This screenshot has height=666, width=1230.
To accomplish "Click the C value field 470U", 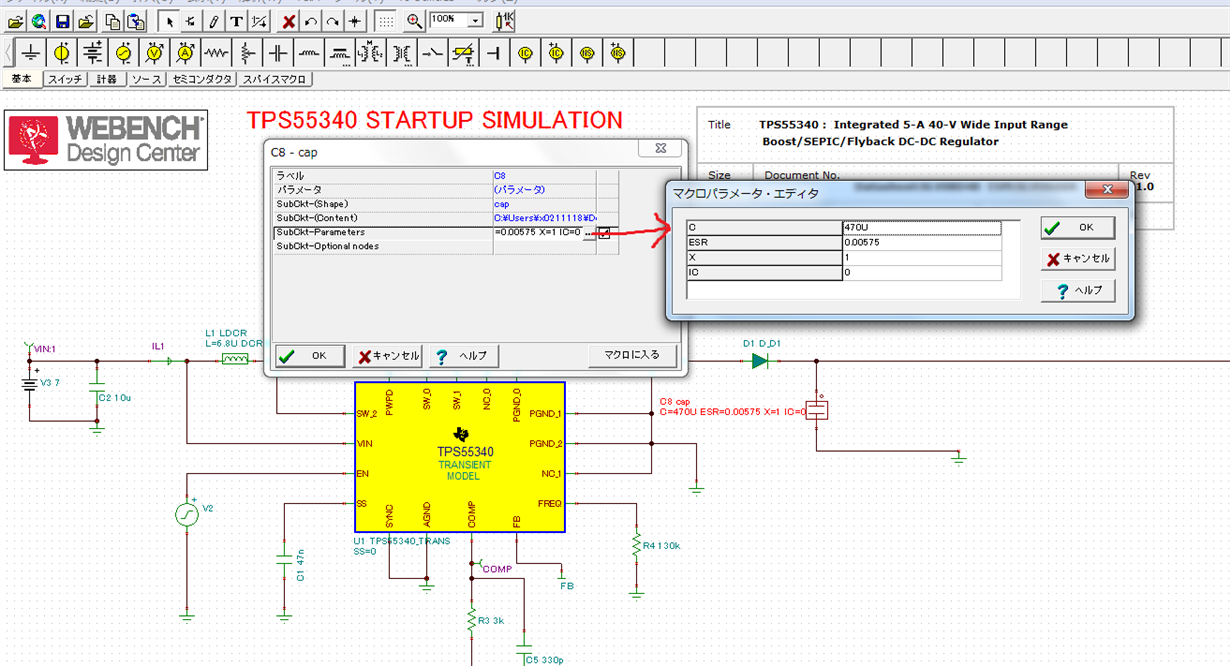I will pyautogui.click(x=922, y=227).
